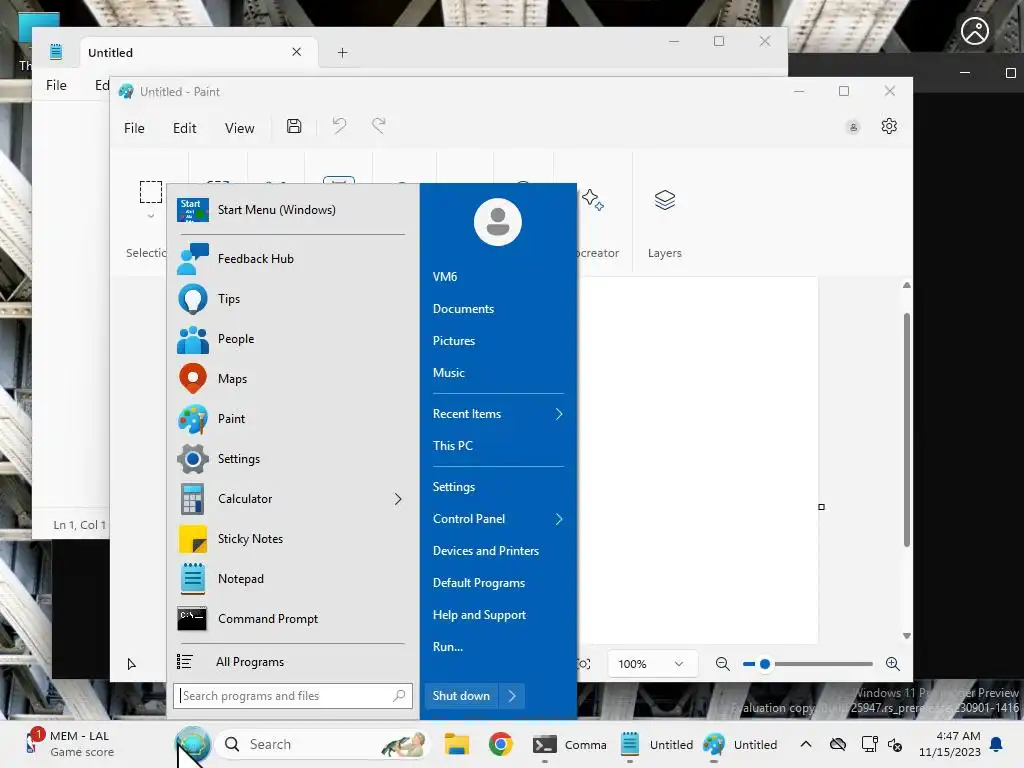Open the View menu in Paint
1024x768 pixels.
click(240, 128)
